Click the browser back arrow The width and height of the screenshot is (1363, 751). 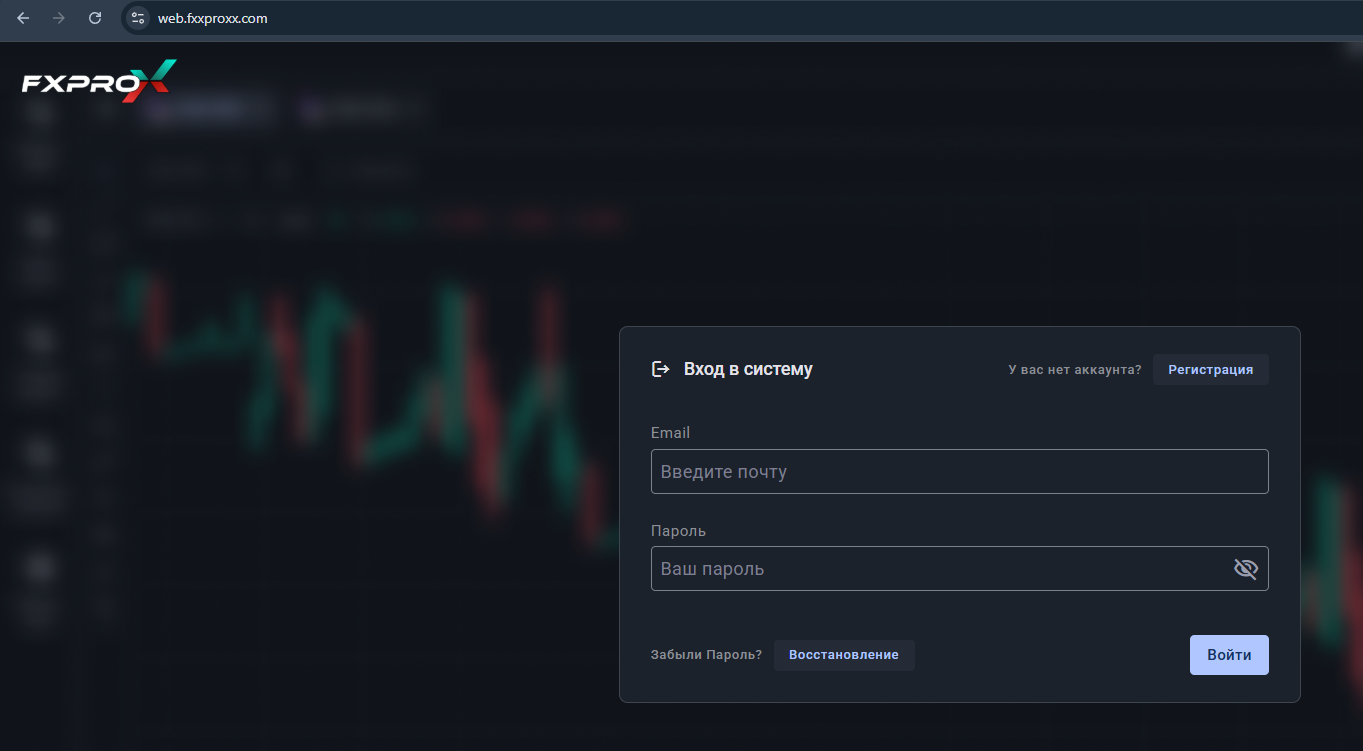click(x=24, y=18)
